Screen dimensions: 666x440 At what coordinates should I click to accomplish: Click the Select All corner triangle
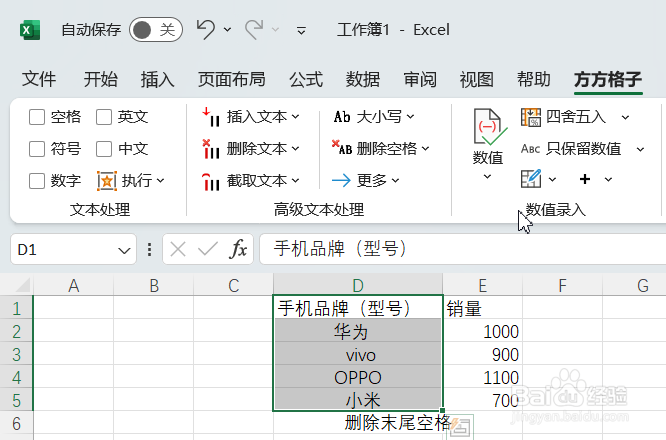click(24, 285)
